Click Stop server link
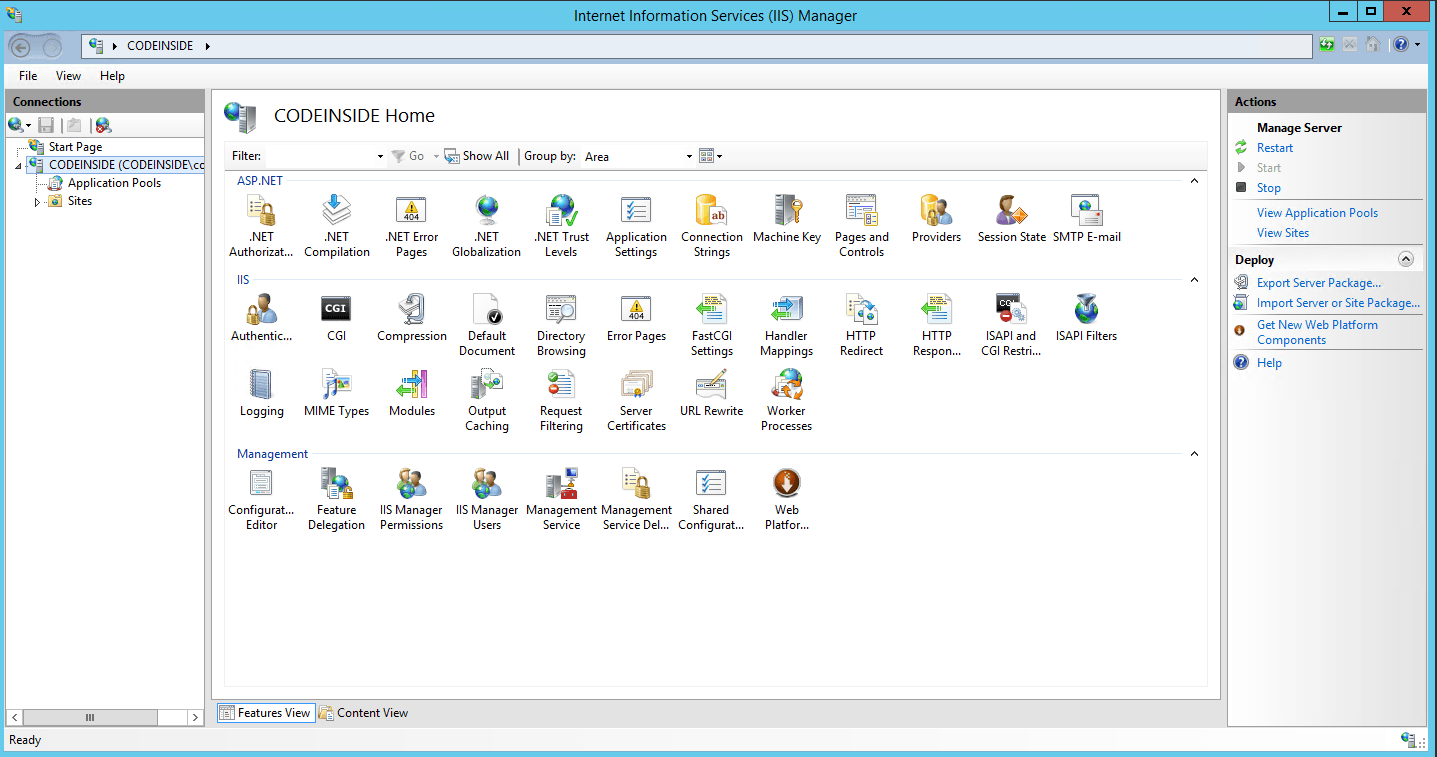The height and width of the screenshot is (757, 1437). (x=1269, y=188)
